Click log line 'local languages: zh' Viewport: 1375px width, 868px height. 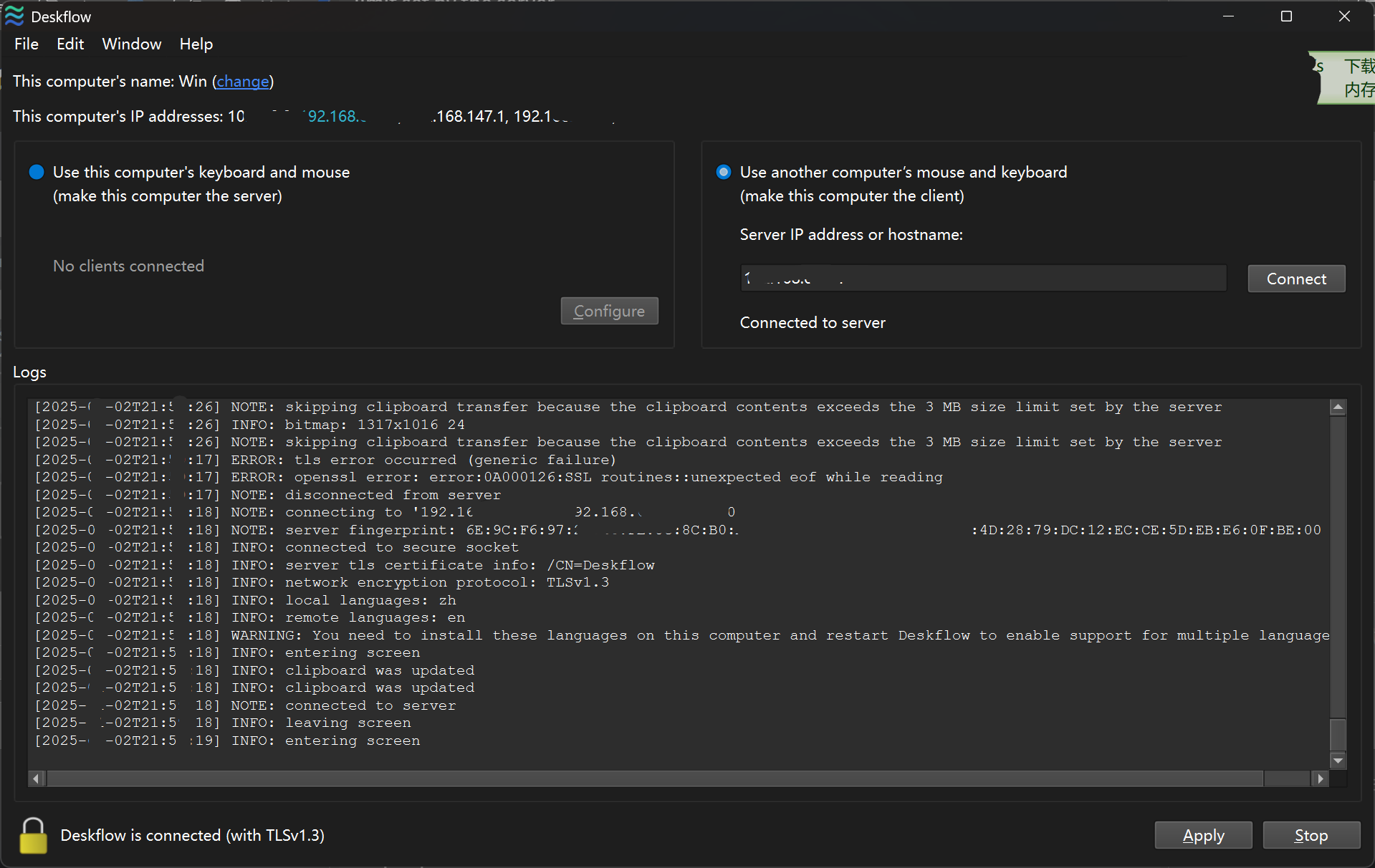point(245,600)
